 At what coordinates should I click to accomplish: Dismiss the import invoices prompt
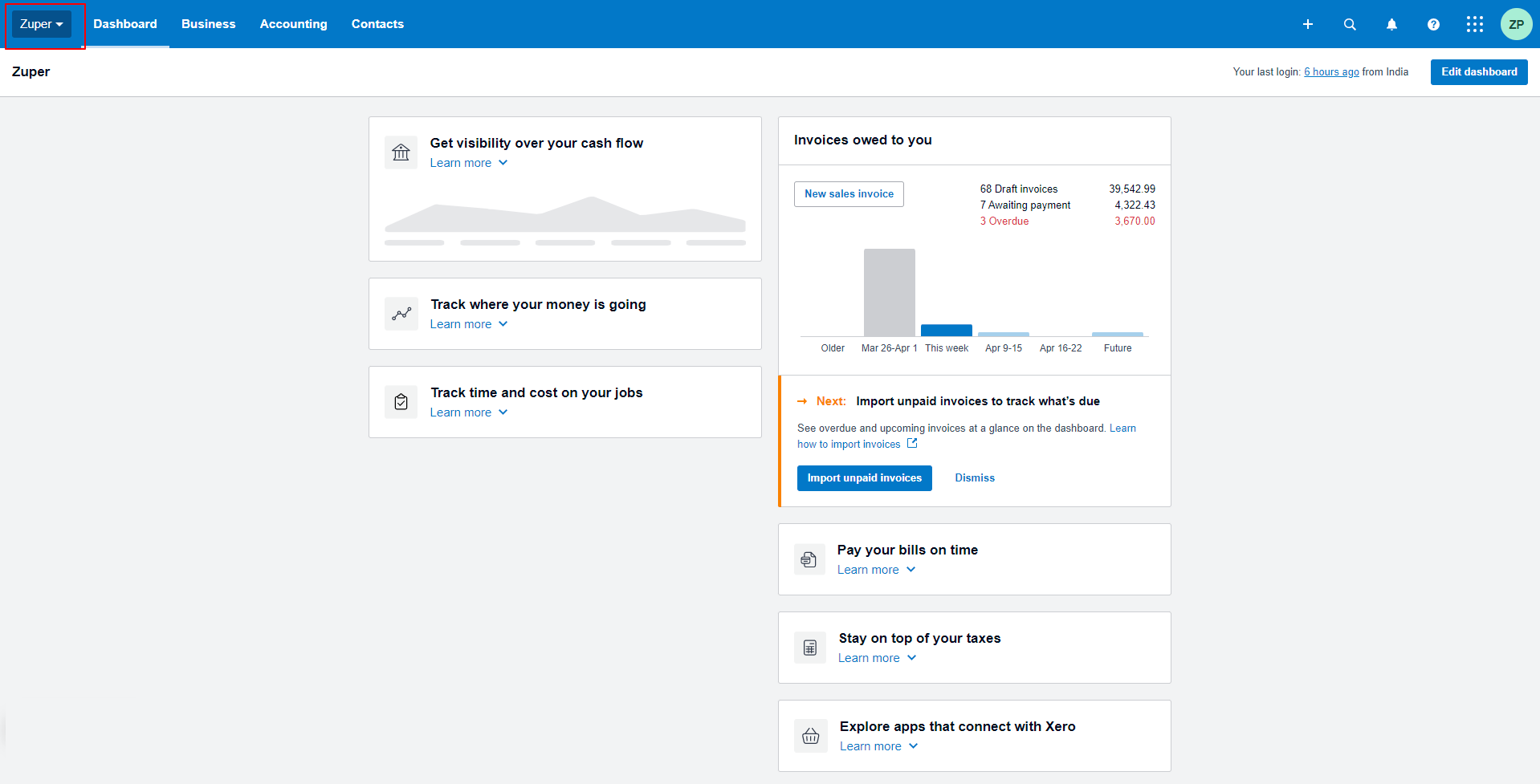tap(974, 478)
